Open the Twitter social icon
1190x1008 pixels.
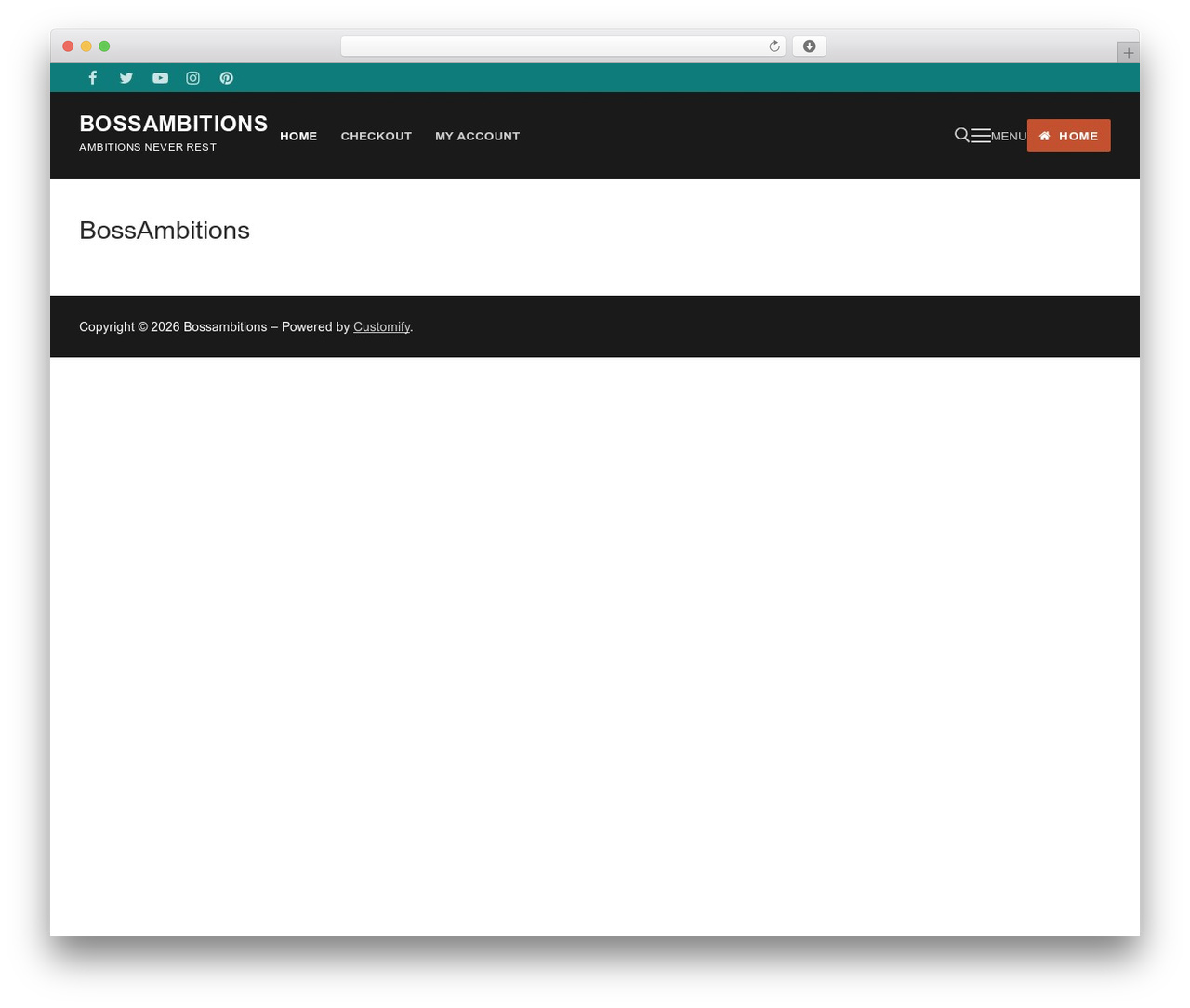[x=126, y=78]
